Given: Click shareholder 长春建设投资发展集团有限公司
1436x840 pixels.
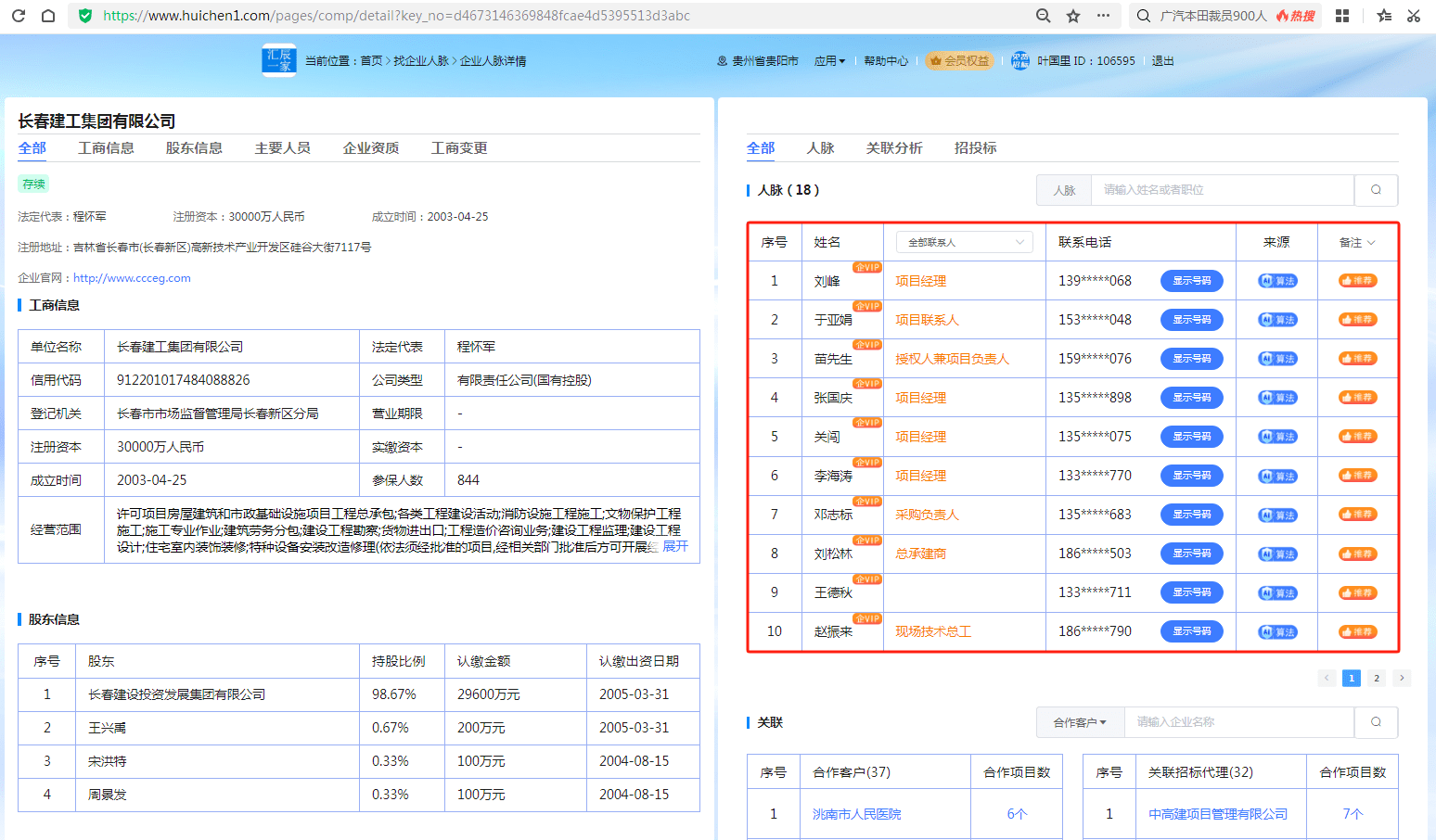Looking at the screenshot, I should point(177,694).
